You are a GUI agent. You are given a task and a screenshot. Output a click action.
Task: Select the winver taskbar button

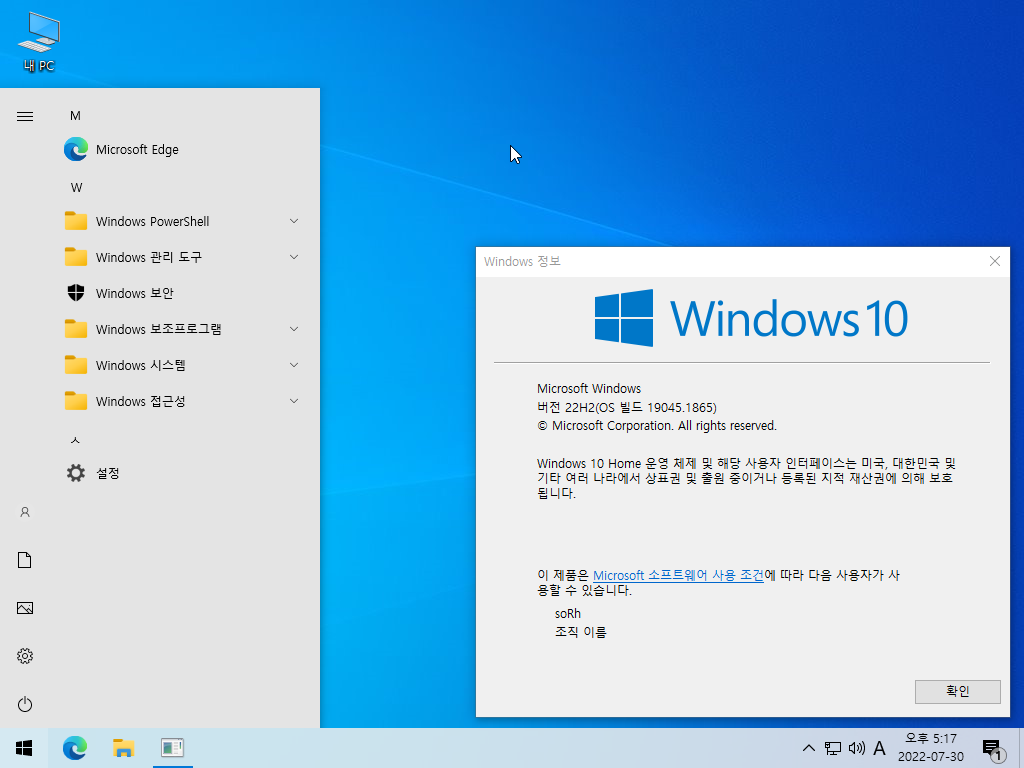(172, 748)
